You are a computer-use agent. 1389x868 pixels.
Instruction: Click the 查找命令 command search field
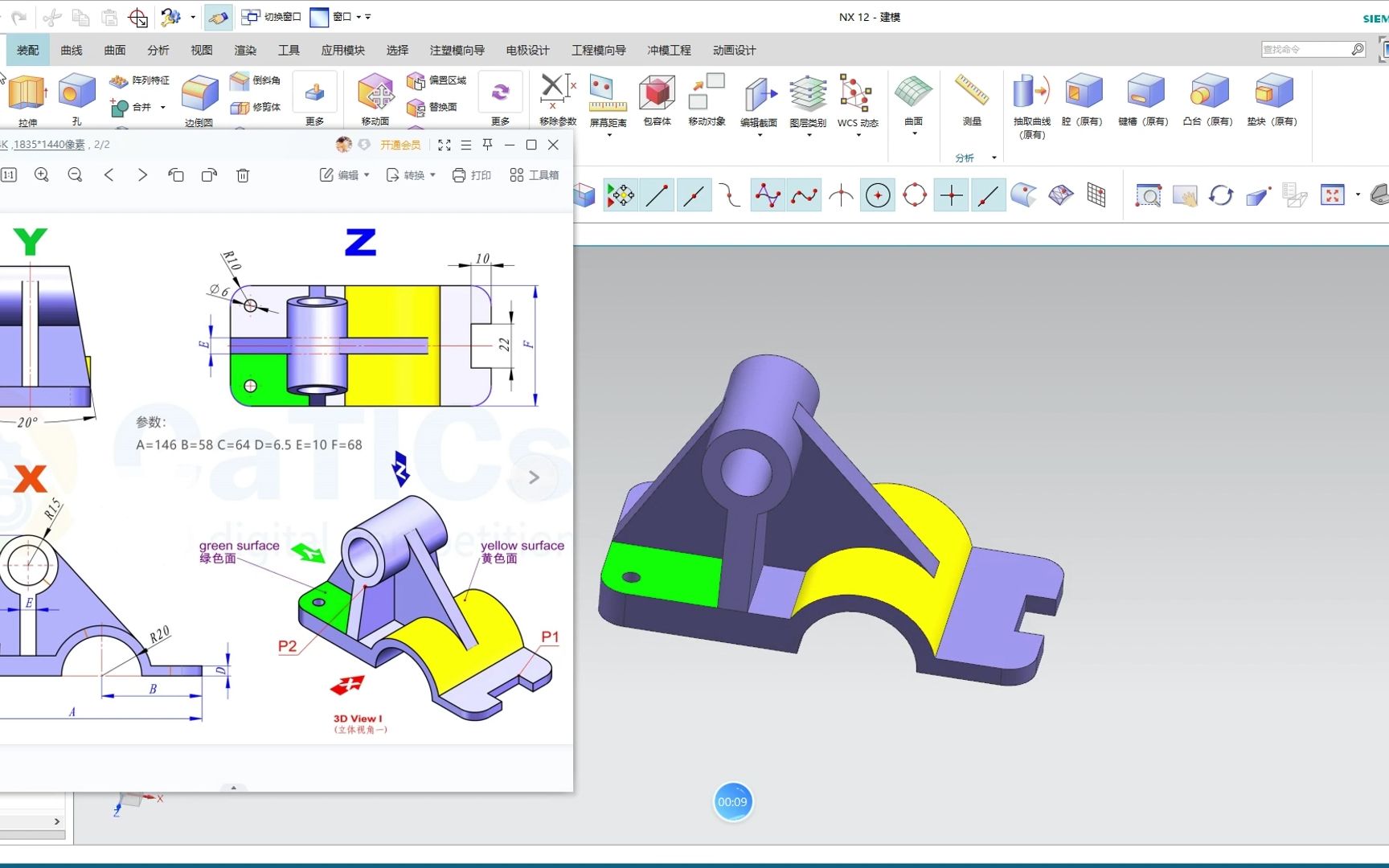coord(1313,50)
